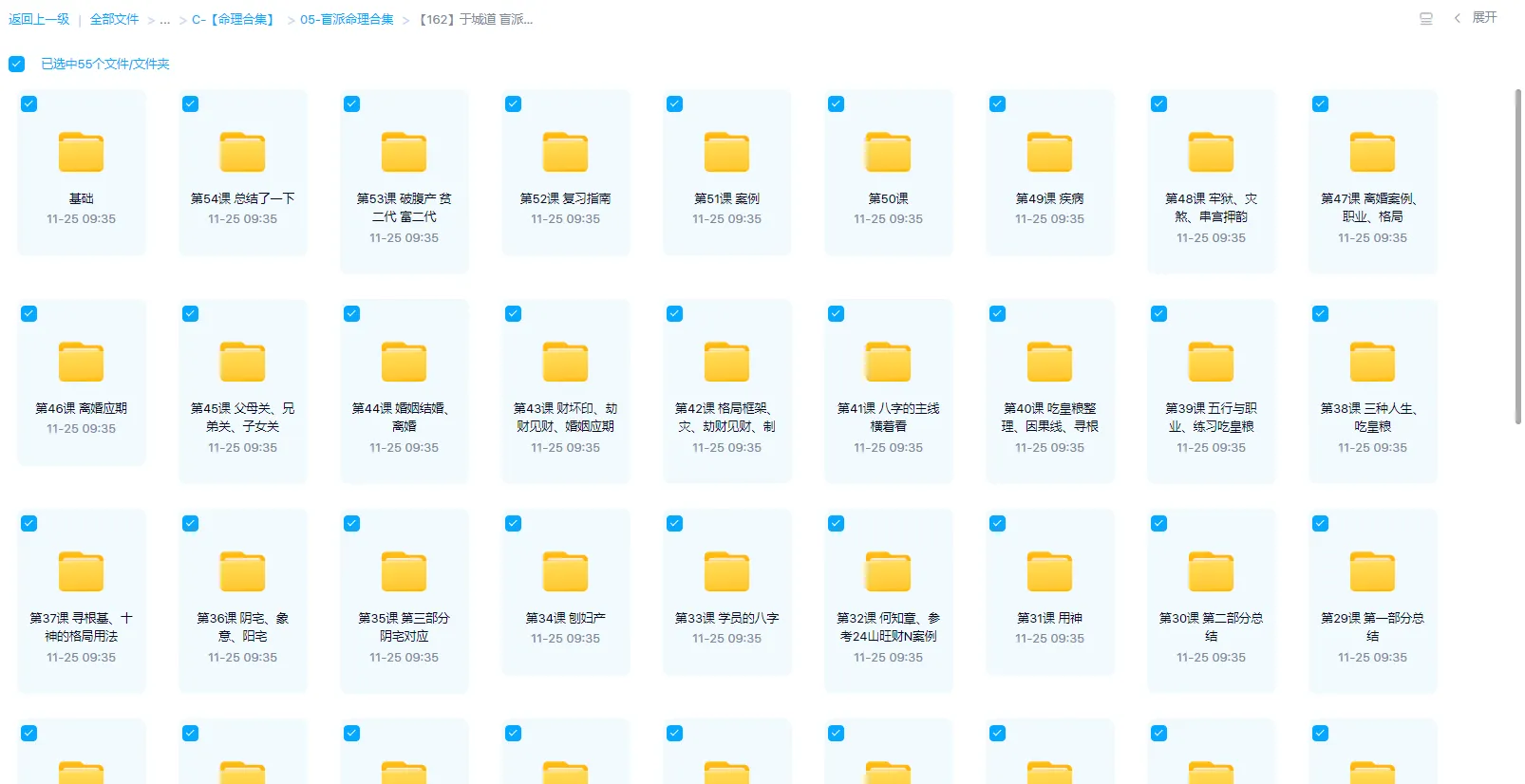Open the 第34课 刨妇产 folder icon
Image resolution: width=1525 pixels, height=784 pixels.
[x=565, y=571]
